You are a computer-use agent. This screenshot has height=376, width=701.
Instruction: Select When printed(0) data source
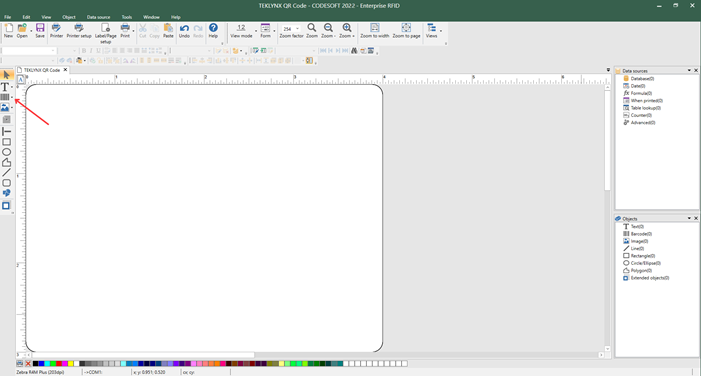pyautogui.click(x=646, y=101)
